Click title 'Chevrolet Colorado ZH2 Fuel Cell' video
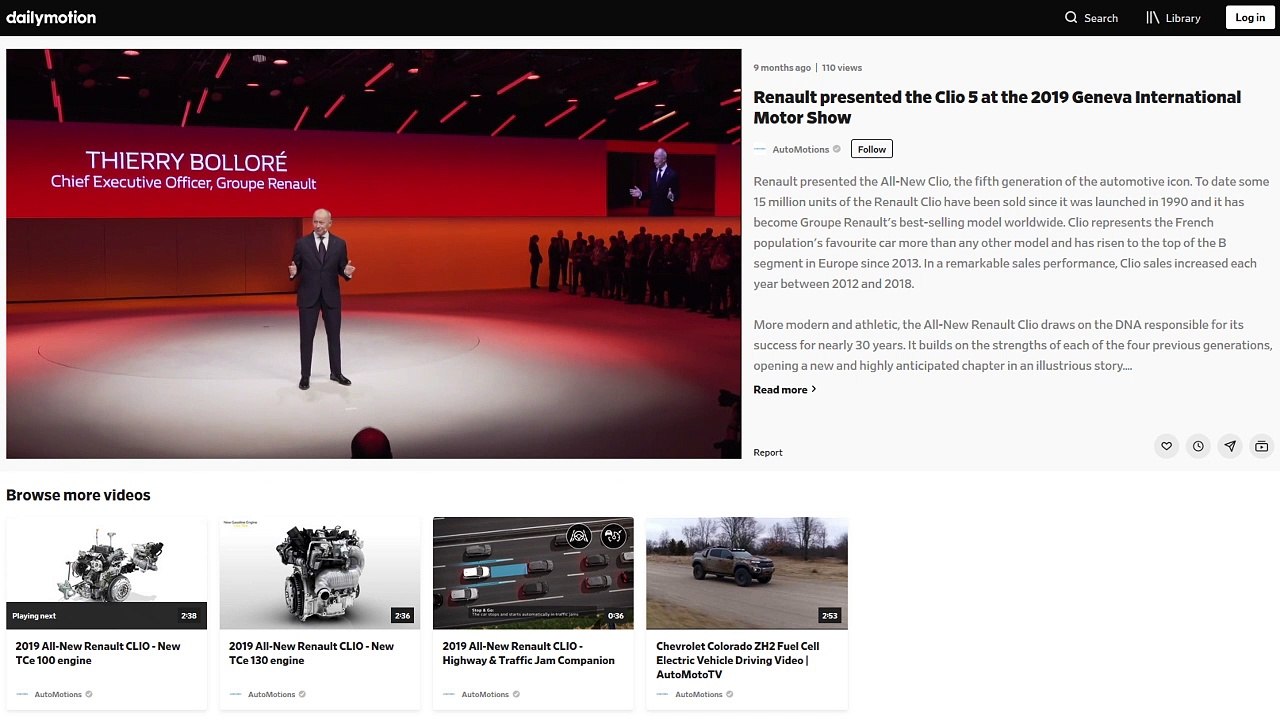The image size is (1280, 720). (738, 660)
